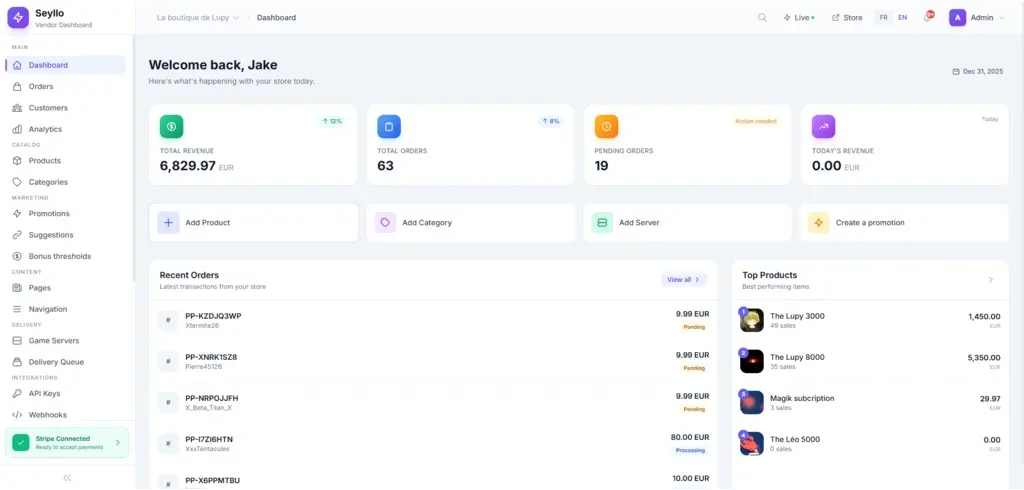Toggle the Live mode indicator
This screenshot has width=1024, height=490.
point(799,18)
